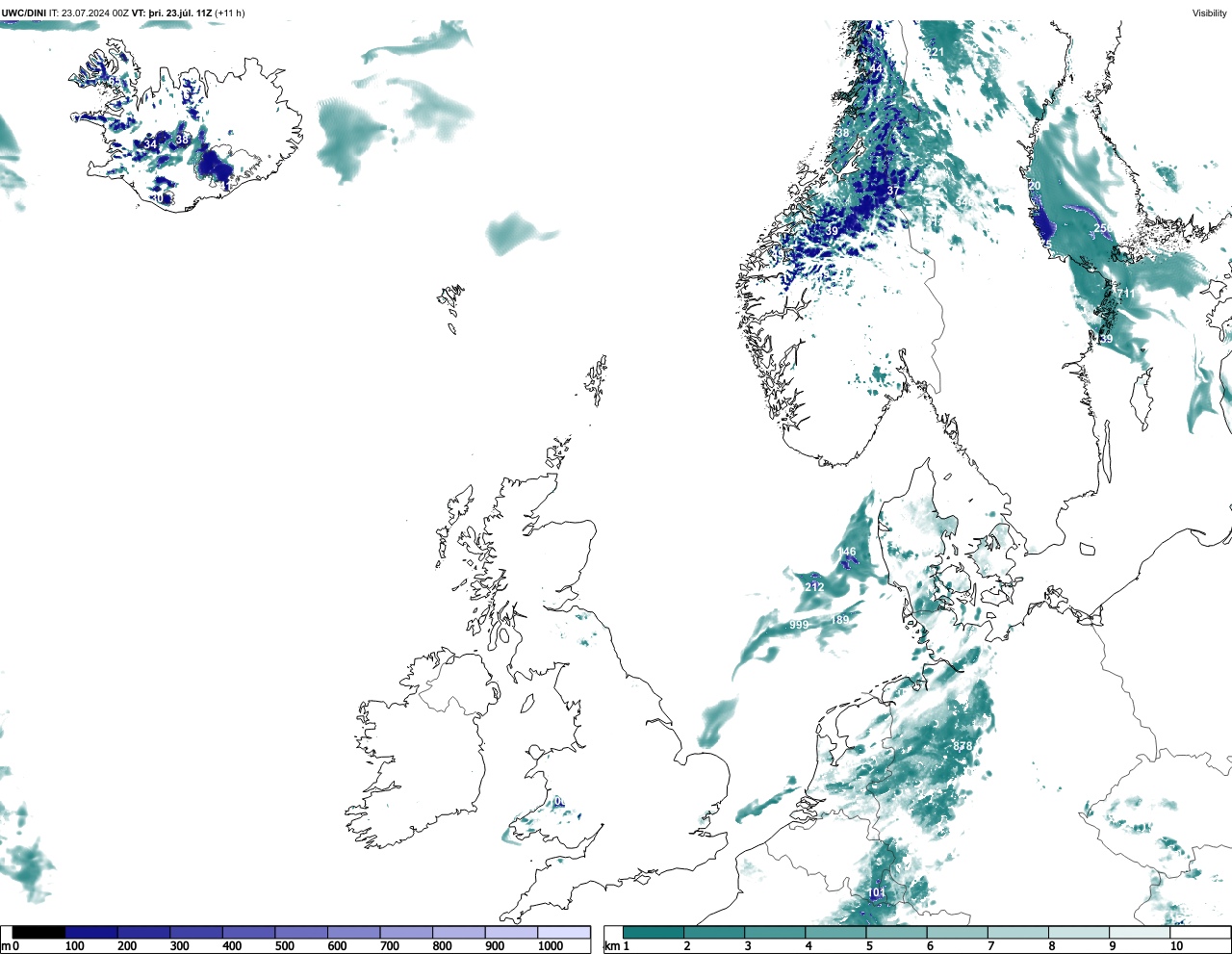Click the 'km' unit label on legend
Screen dimensions: 1232x954
coord(612,946)
